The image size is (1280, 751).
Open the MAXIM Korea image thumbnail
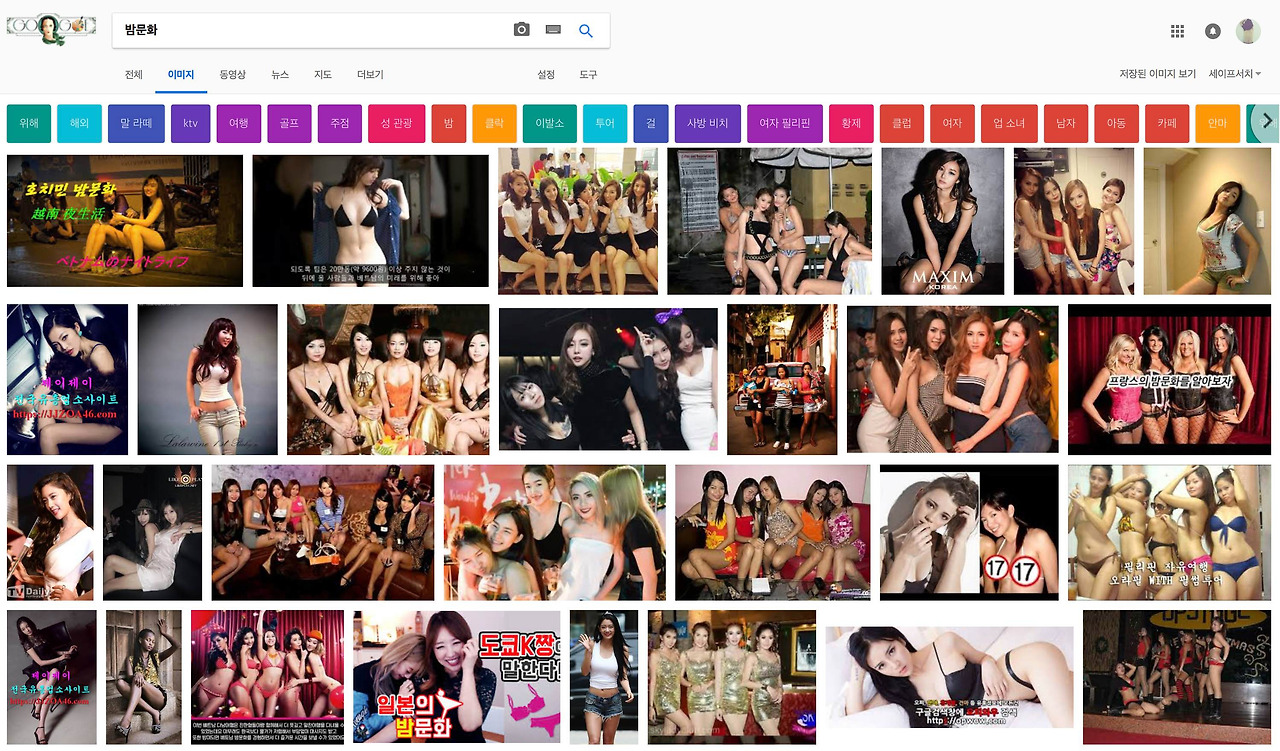coord(942,221)
